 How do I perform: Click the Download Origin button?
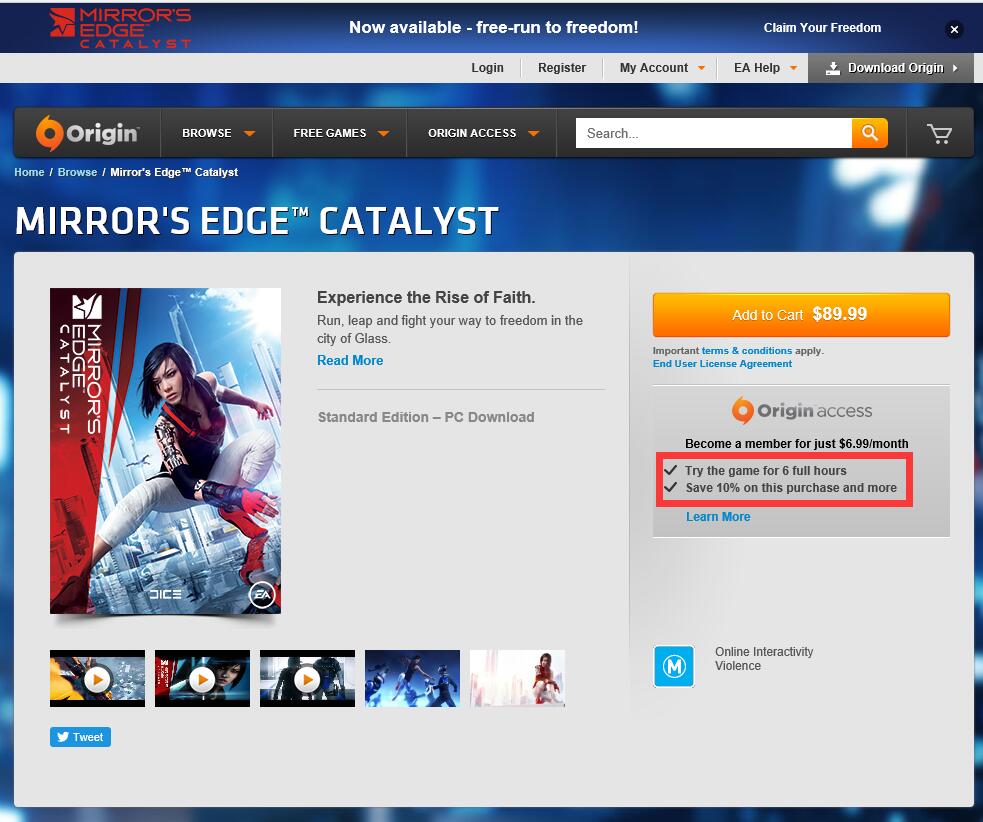[891, 68]
